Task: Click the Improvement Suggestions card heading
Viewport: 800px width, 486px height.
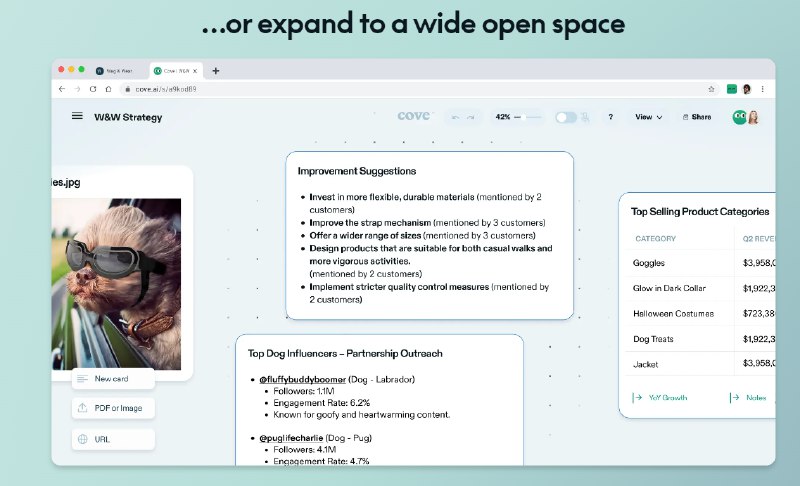Action: [357, 171]
